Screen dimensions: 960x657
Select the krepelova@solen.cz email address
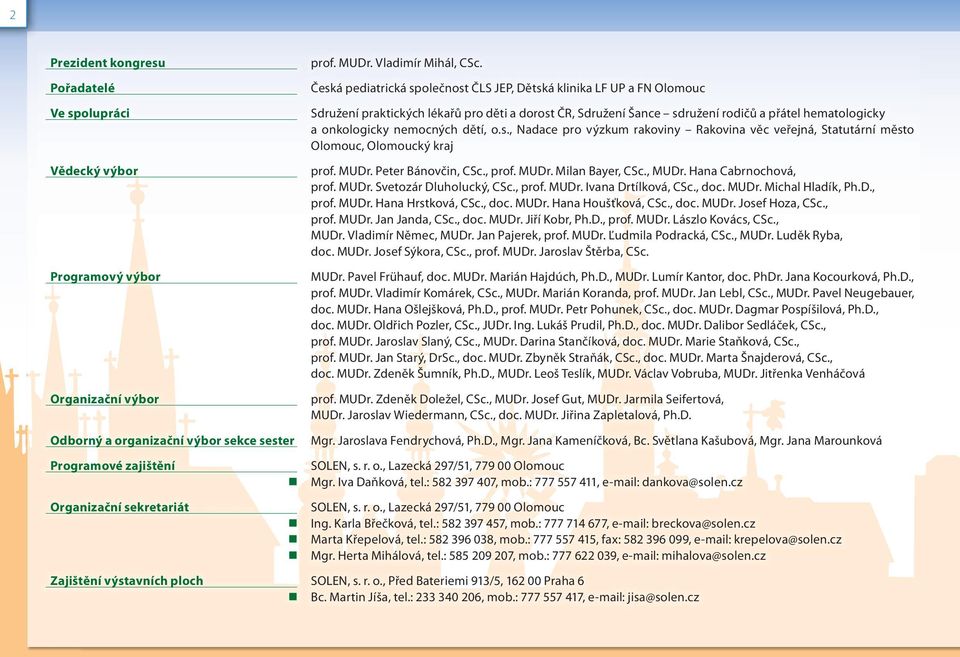coord(787,540)
